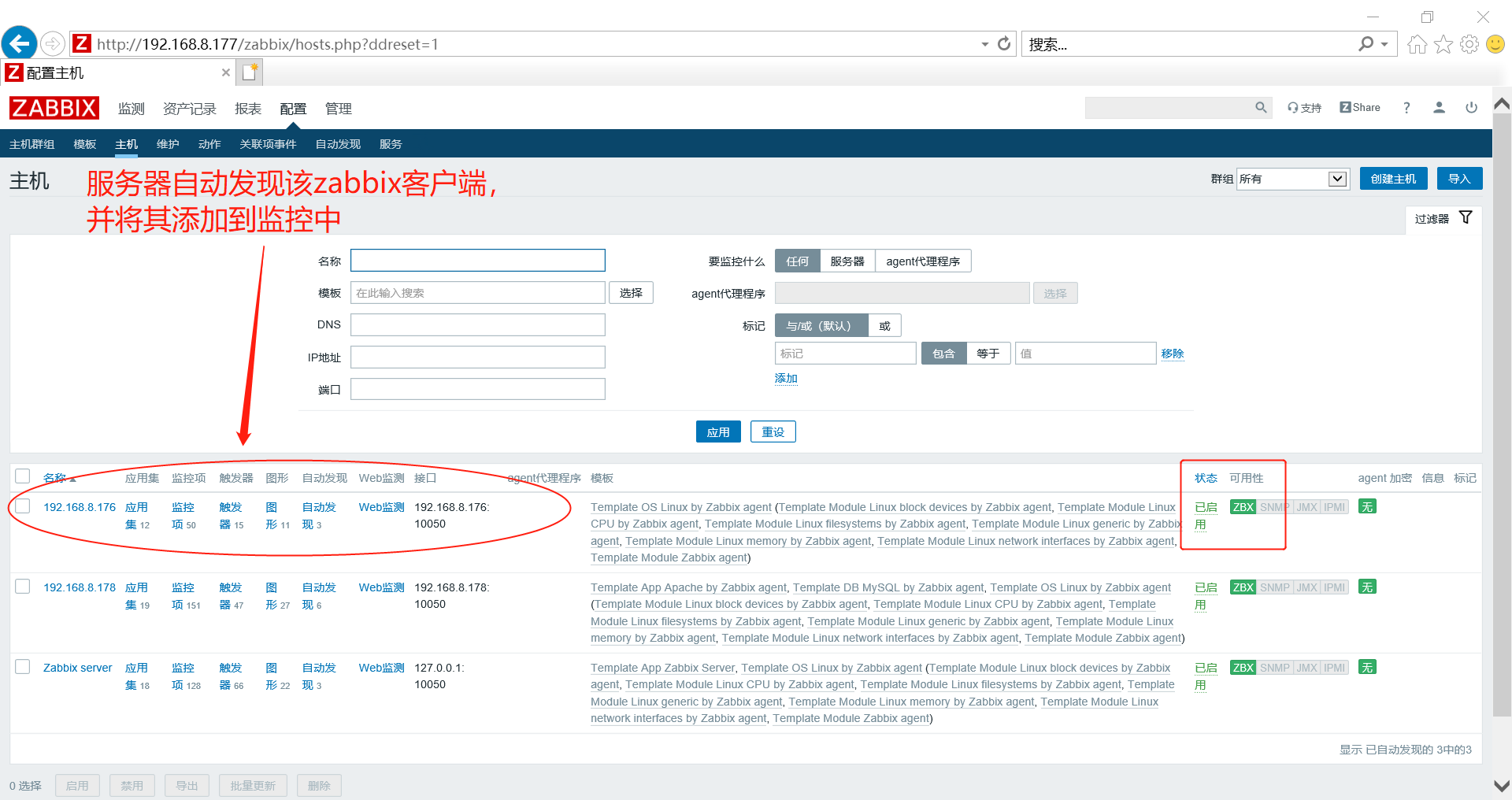1512x800 pixels.
Task: Reload the page with the refresh icon
Action: point(1004,44)
